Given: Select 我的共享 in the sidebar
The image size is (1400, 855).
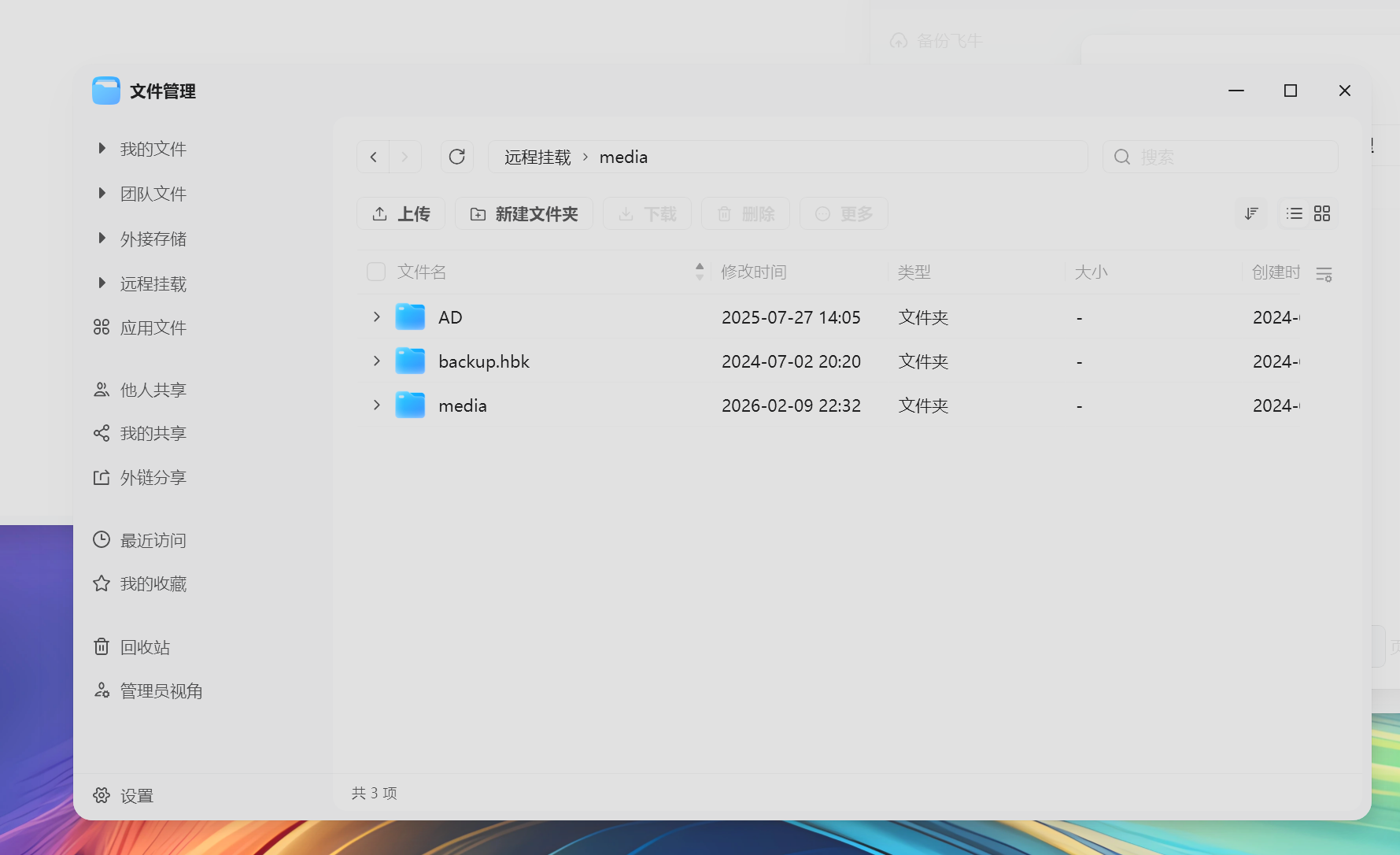Looking at the screenshot, I should click(x=153, y=432).
